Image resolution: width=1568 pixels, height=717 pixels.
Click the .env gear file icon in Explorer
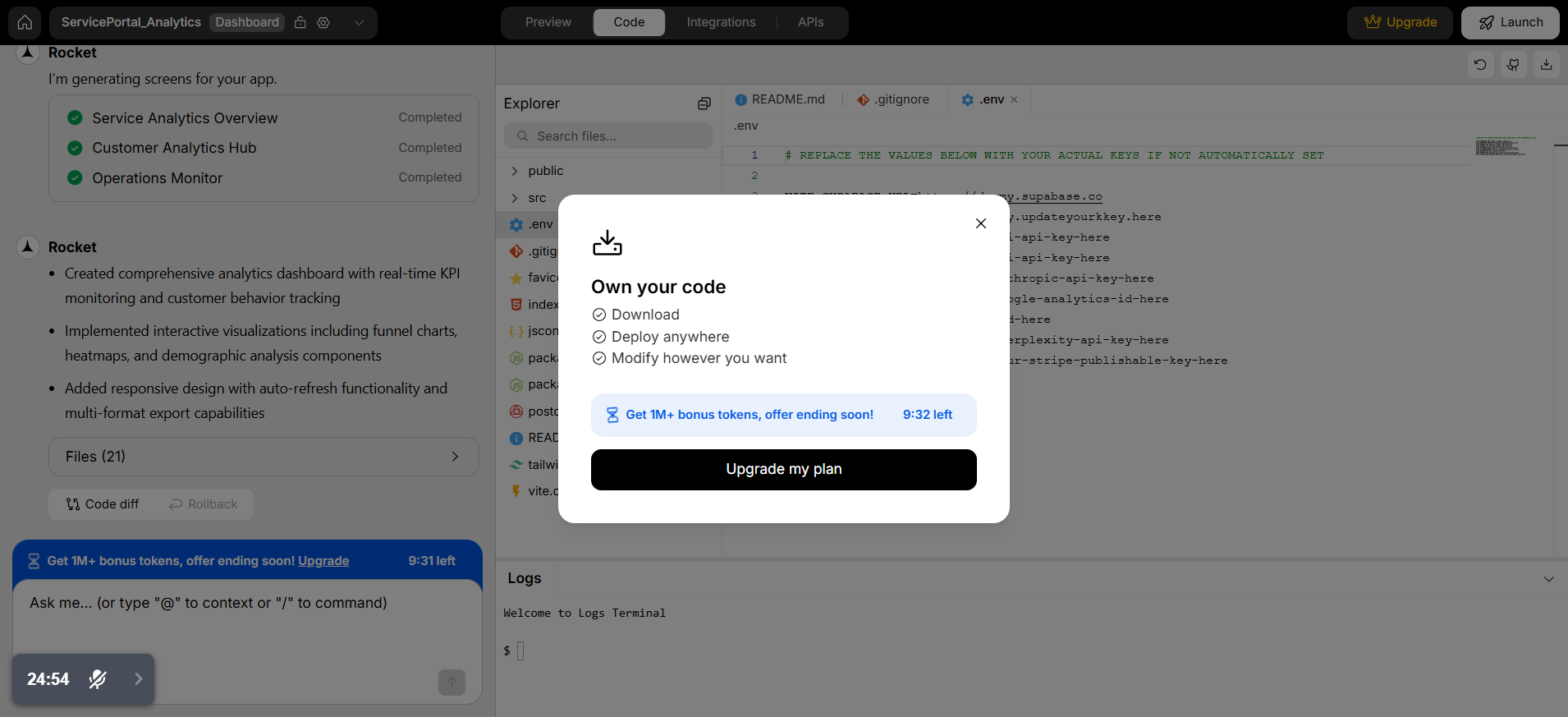coord(516,224)
